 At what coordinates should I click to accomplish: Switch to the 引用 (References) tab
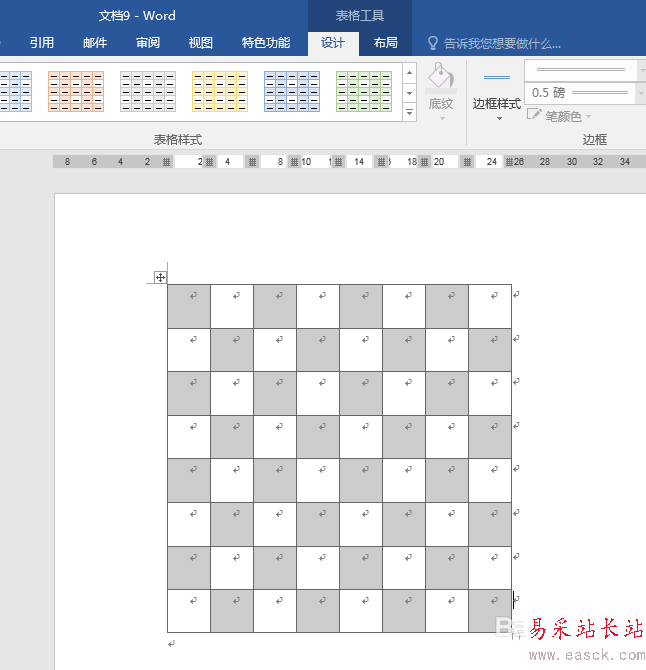point(42,43)
